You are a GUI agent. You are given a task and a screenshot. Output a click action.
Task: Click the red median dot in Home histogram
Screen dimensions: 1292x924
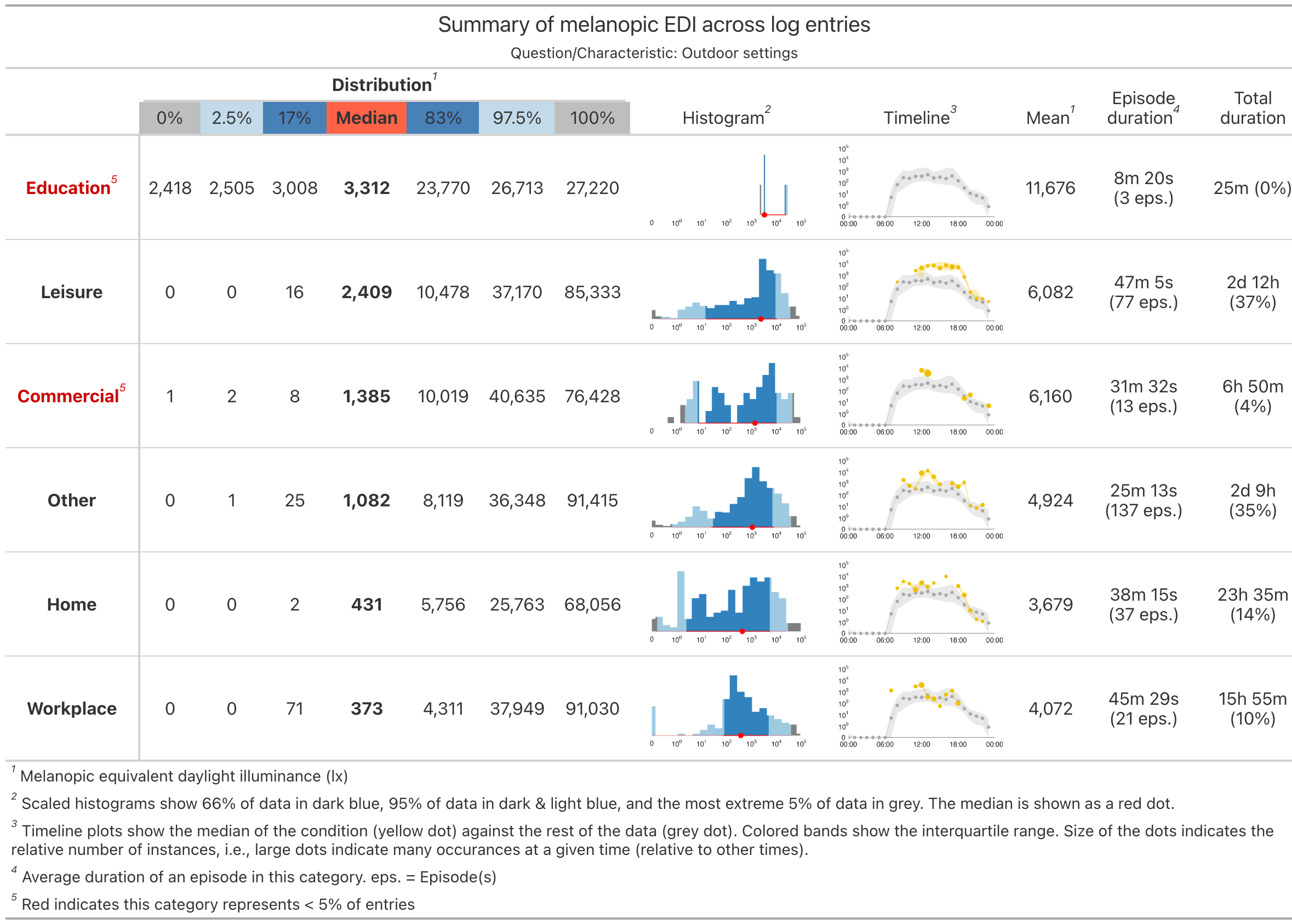742,631
